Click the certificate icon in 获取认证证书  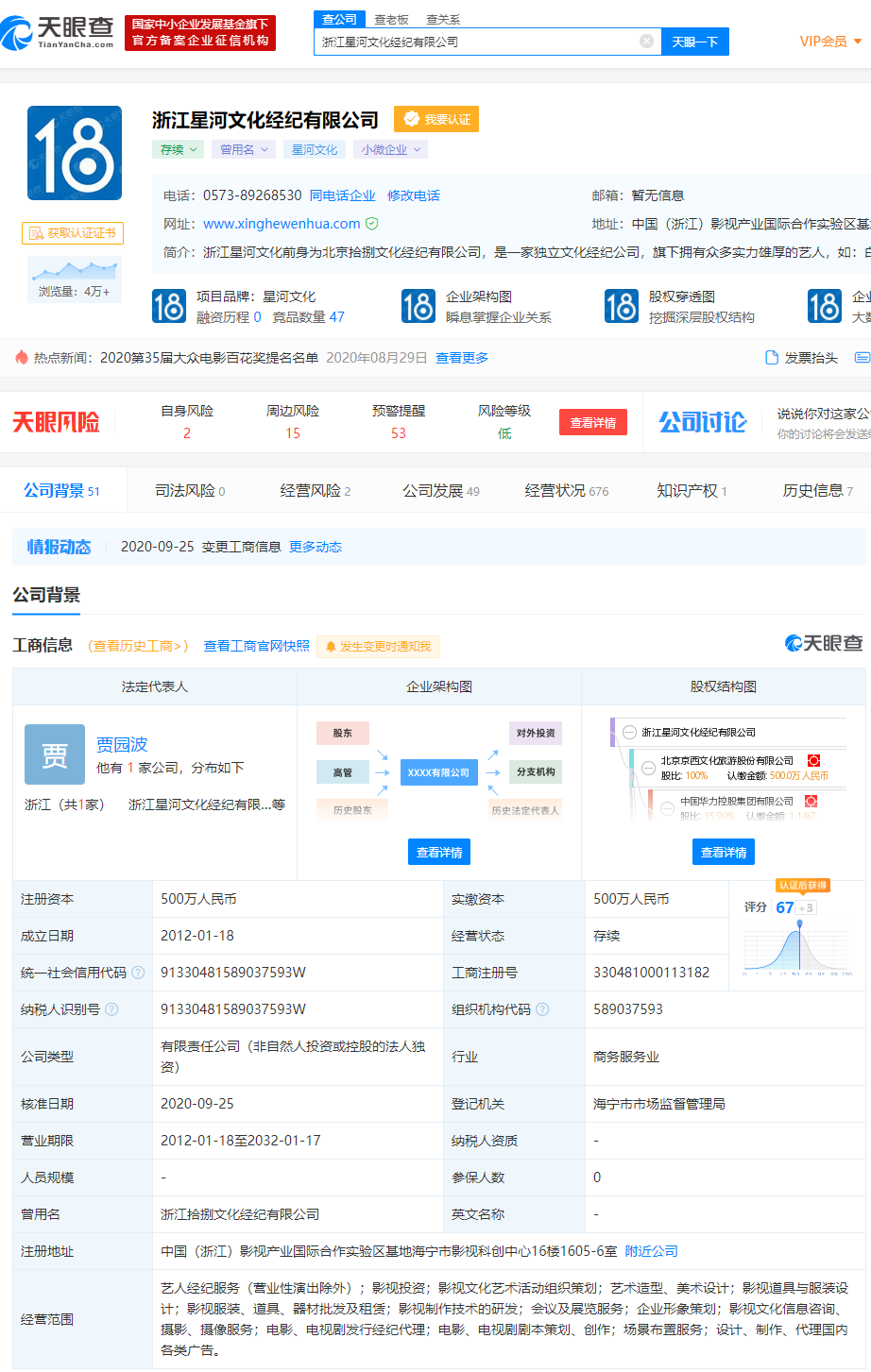37,233
